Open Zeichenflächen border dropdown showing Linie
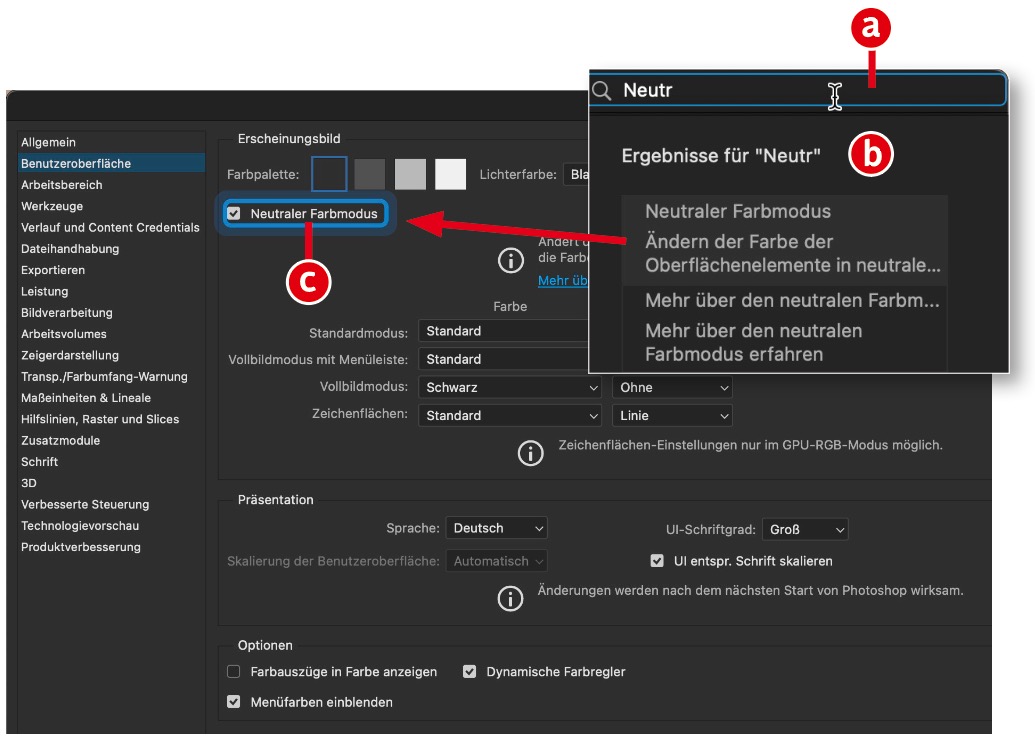The image size is (1035, 738). point(671,415)
